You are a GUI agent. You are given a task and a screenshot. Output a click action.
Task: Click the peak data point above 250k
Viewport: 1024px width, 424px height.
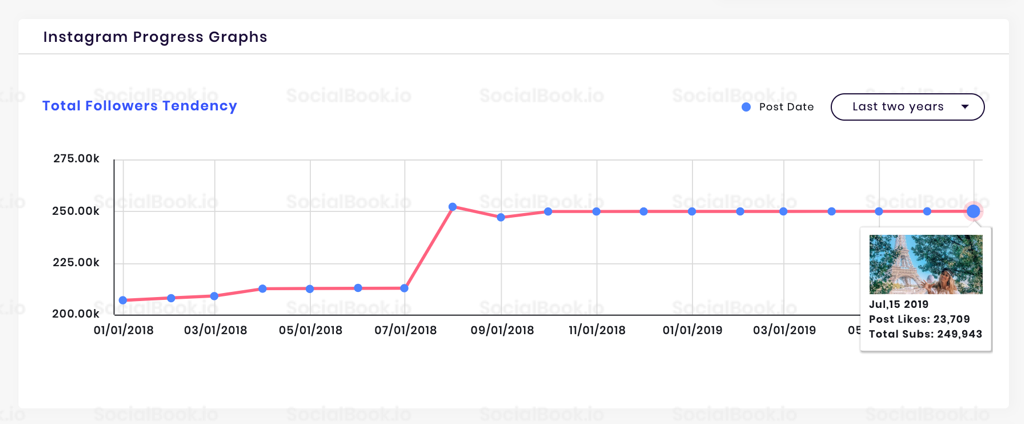[453, 207]
